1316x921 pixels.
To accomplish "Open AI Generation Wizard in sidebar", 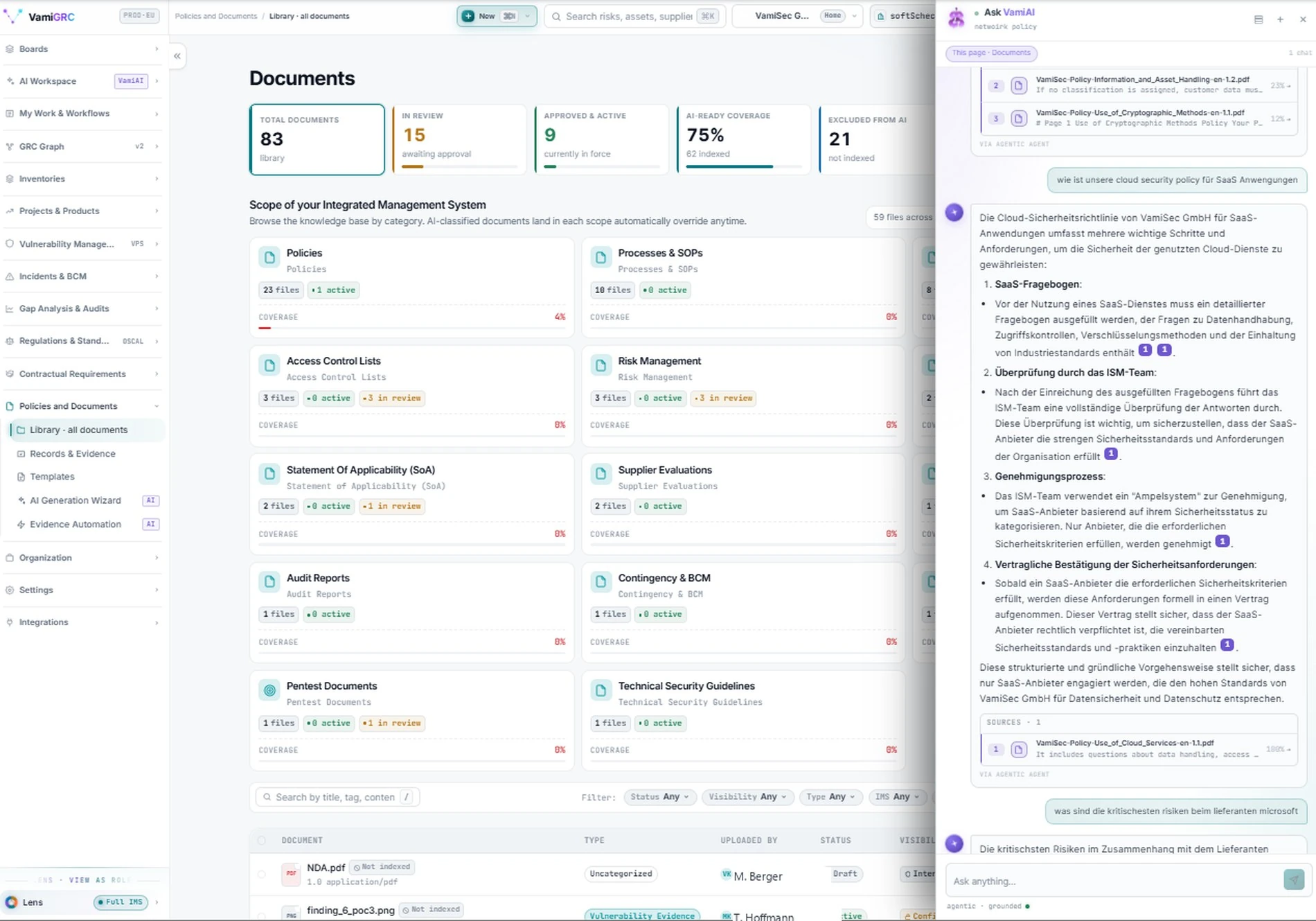I will pos(87,500).
